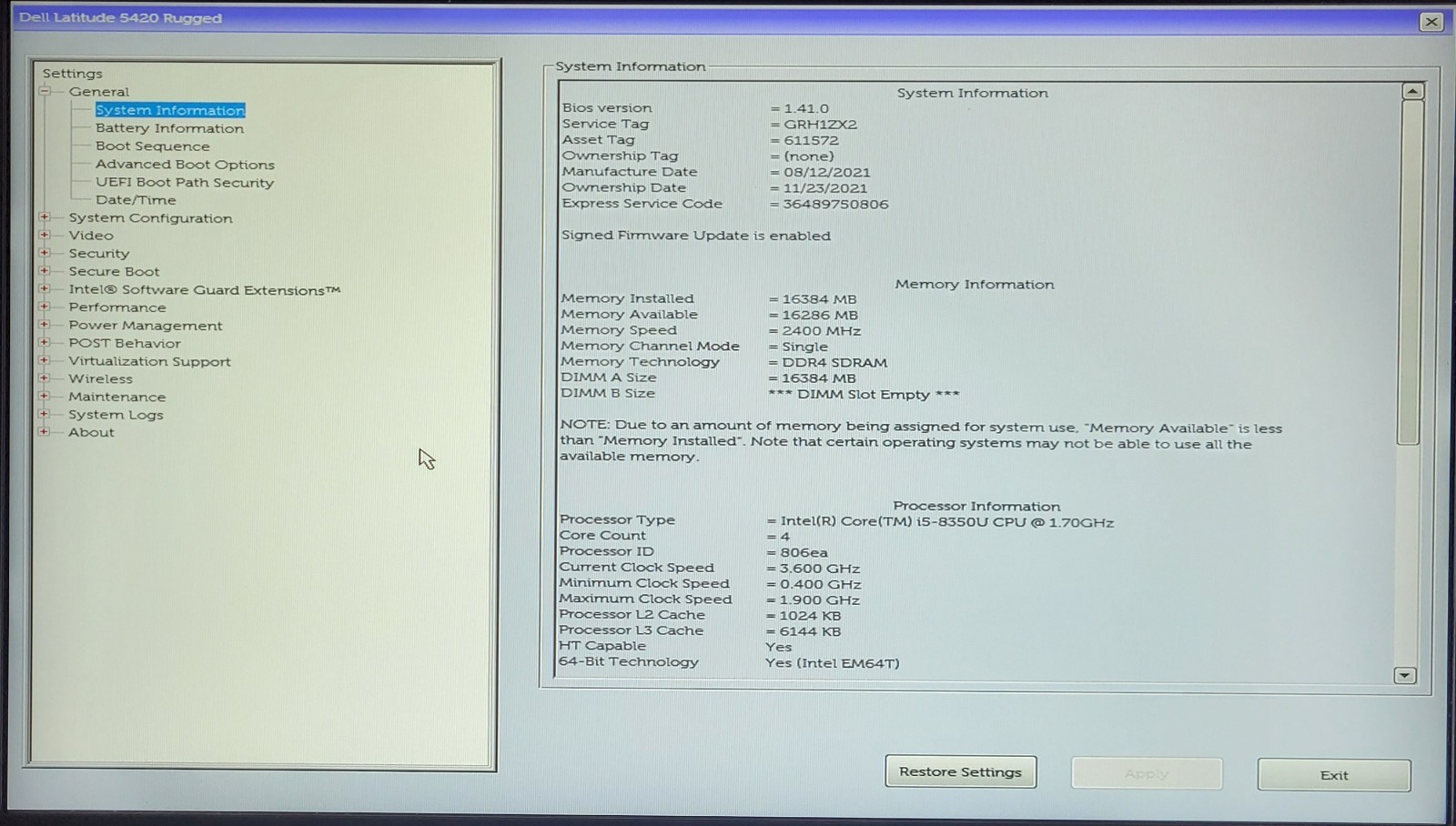The width and height of the screenshot is (1456, 826).
Task: Expand the Secure Boot node
Action: tap(45, 270)
